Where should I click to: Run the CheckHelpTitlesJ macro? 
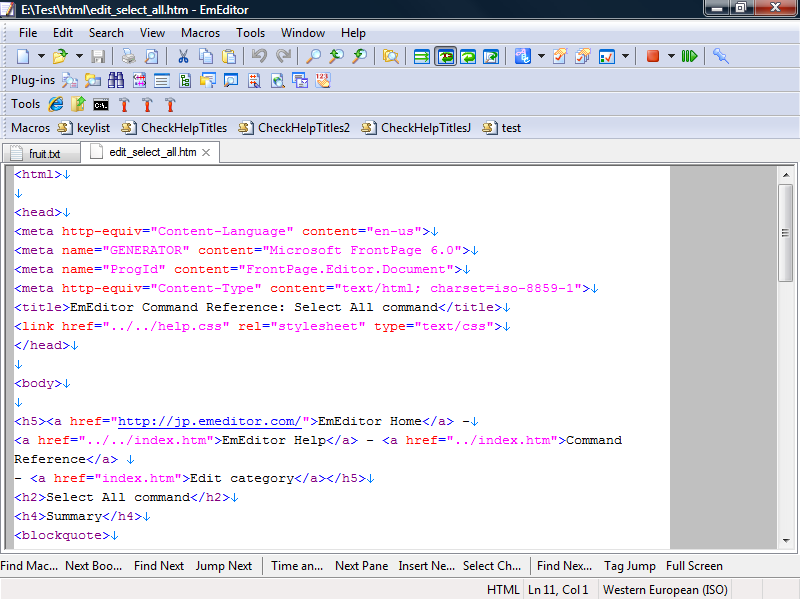tap(416, 128)
